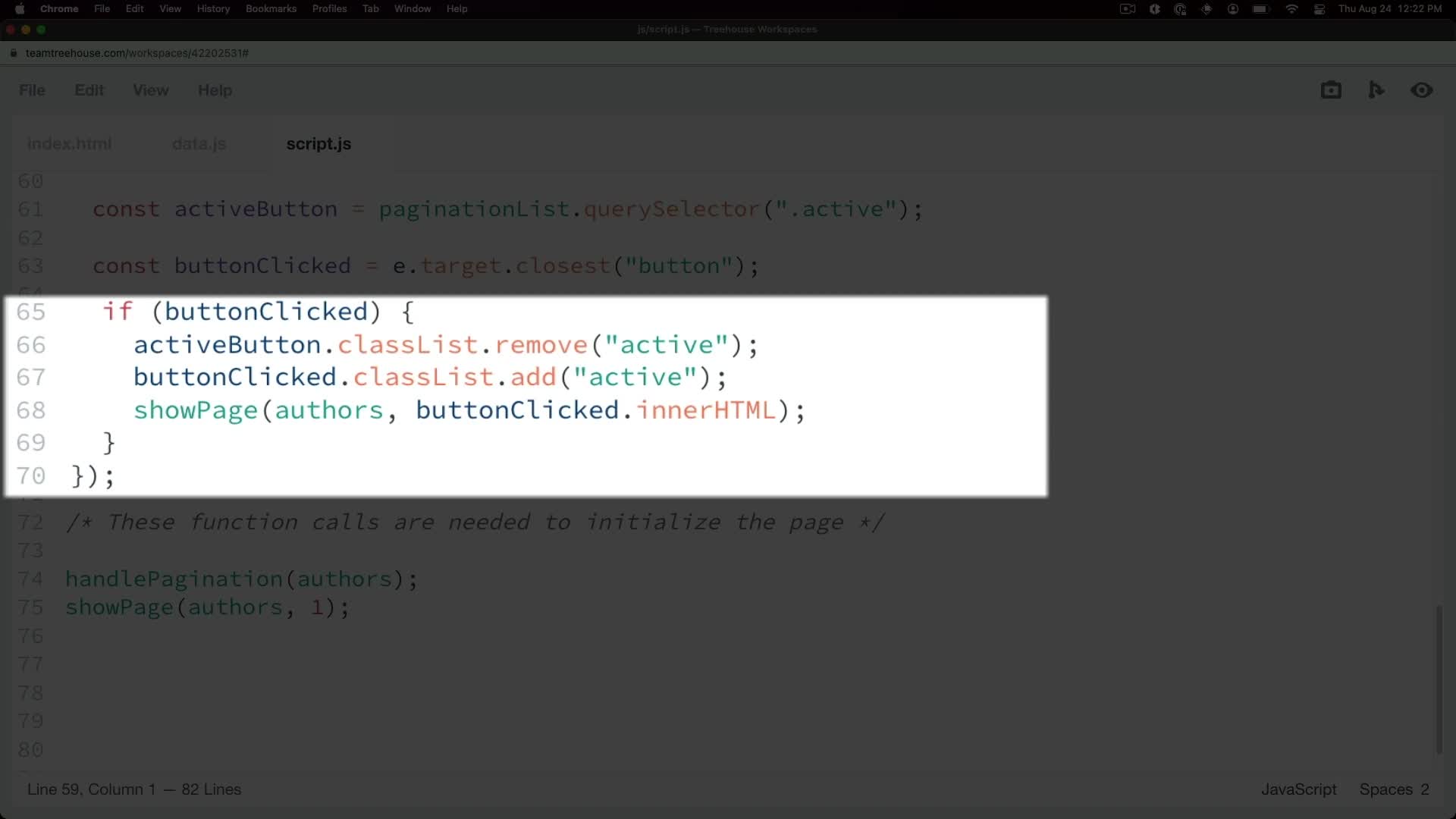Open the Tab menu in menu bar
Screen dimensions: 1456x819
pos(370,9)
